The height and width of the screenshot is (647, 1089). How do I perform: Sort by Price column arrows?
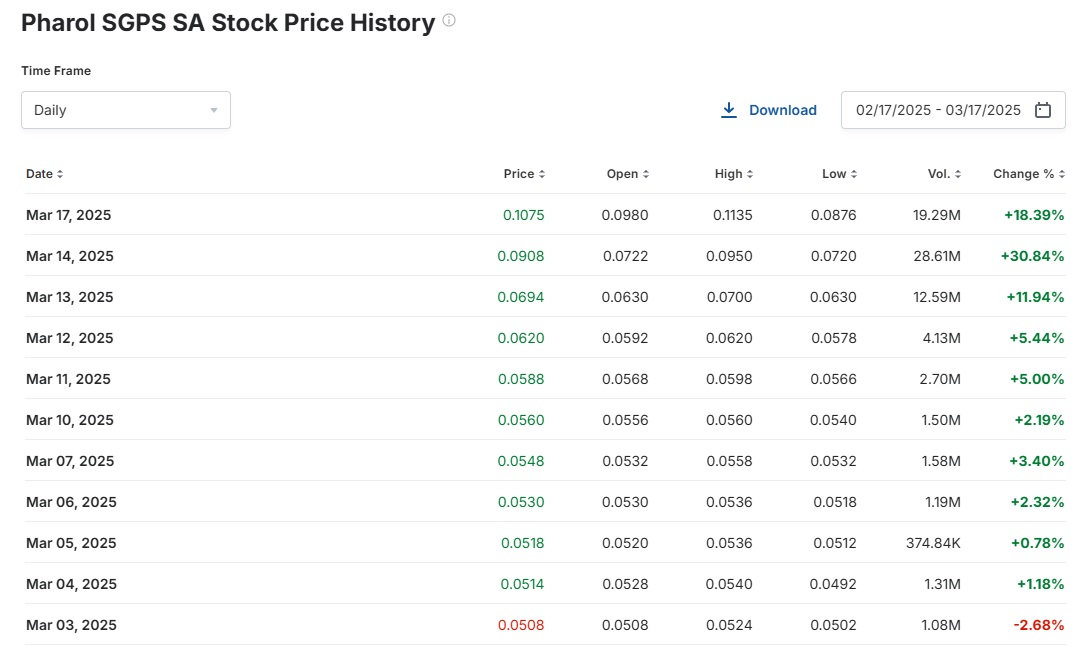pyautogui.click(x=542, y=174)
